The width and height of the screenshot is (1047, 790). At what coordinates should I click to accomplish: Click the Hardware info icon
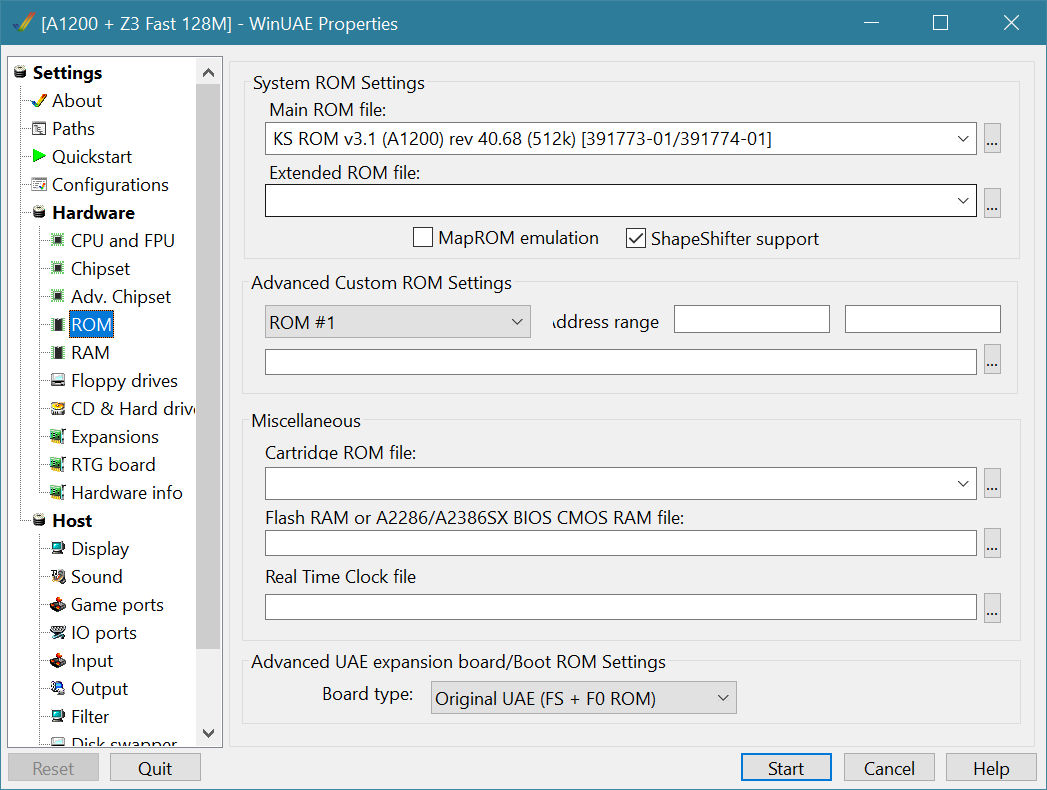point(58,493)
